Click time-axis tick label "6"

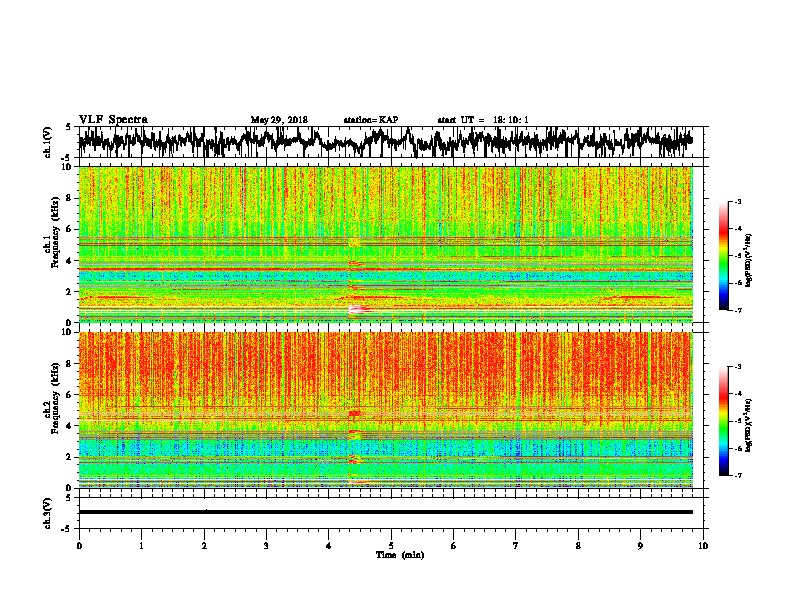click(x=454, y=546)
